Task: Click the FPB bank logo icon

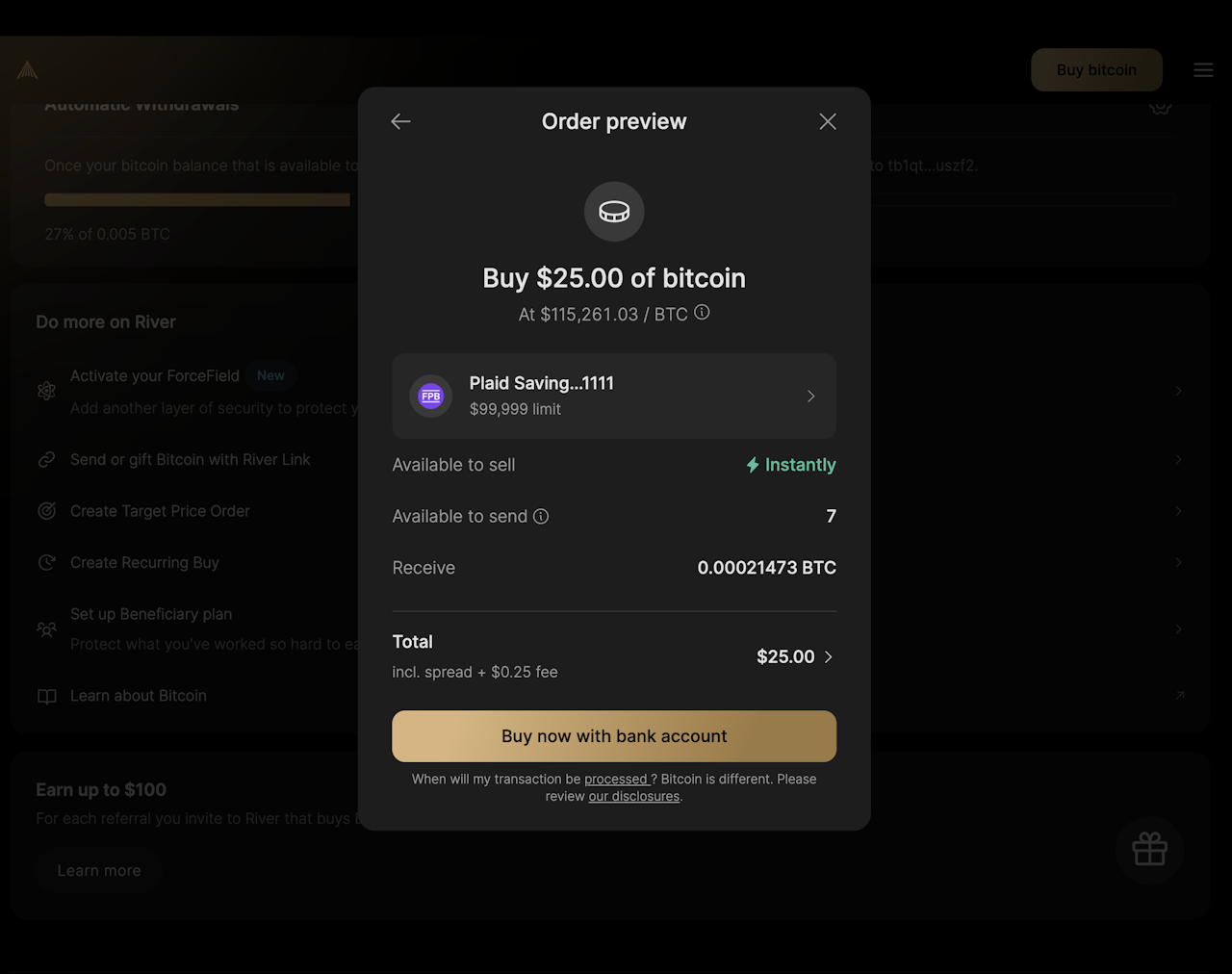Action: tap(431, 396)
